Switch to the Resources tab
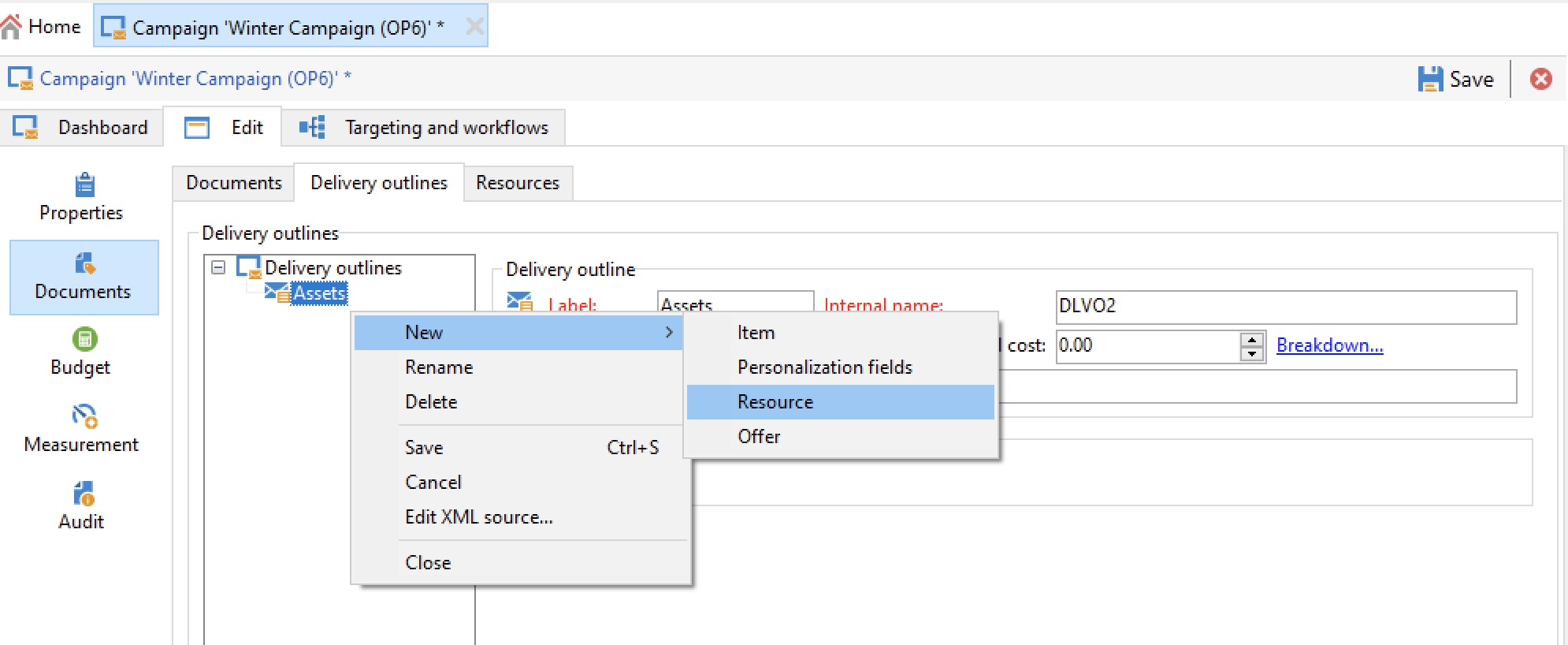 click(x=517, y=183)
